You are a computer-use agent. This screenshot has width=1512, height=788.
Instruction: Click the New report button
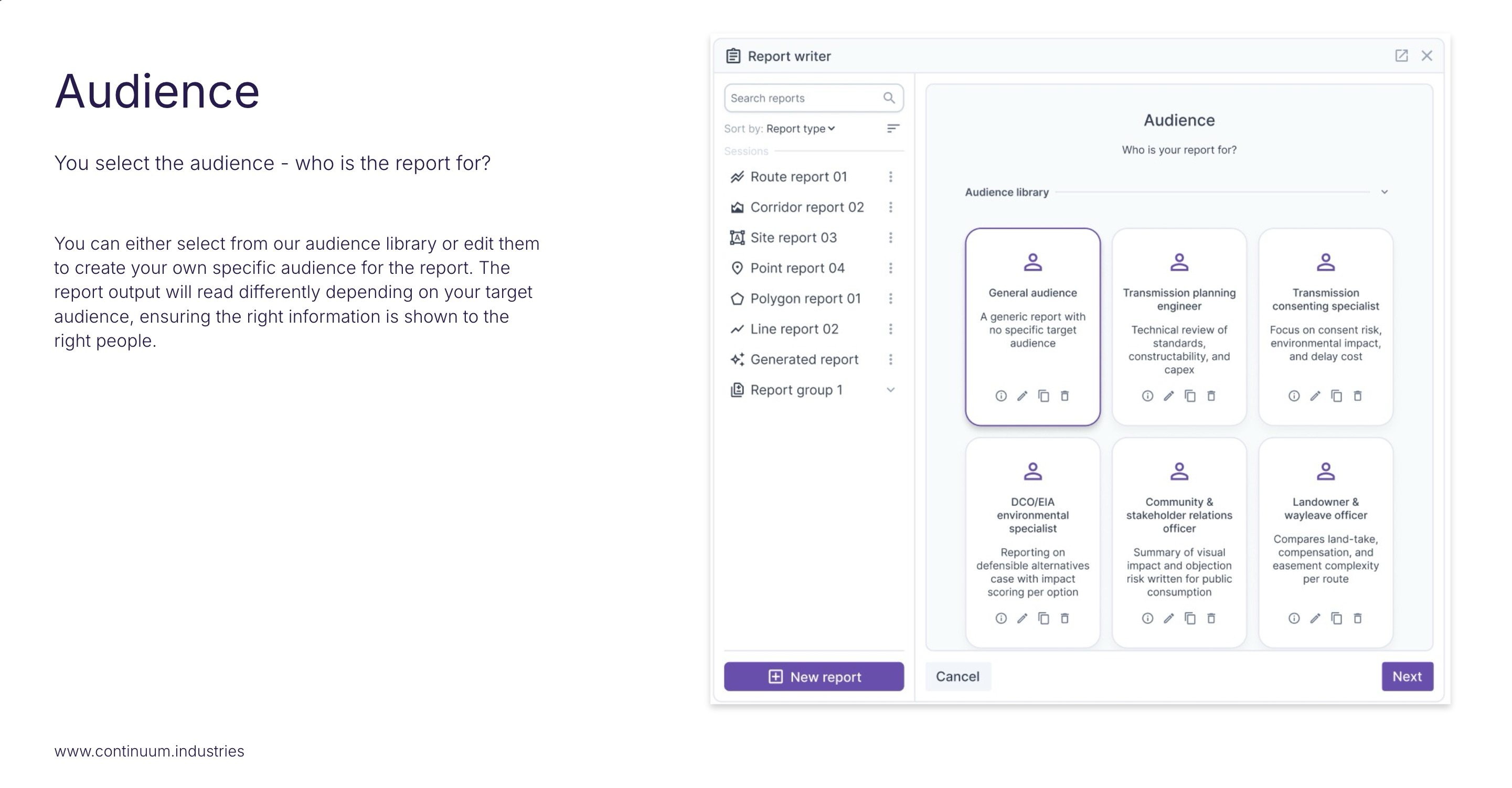tap(814, 677)
